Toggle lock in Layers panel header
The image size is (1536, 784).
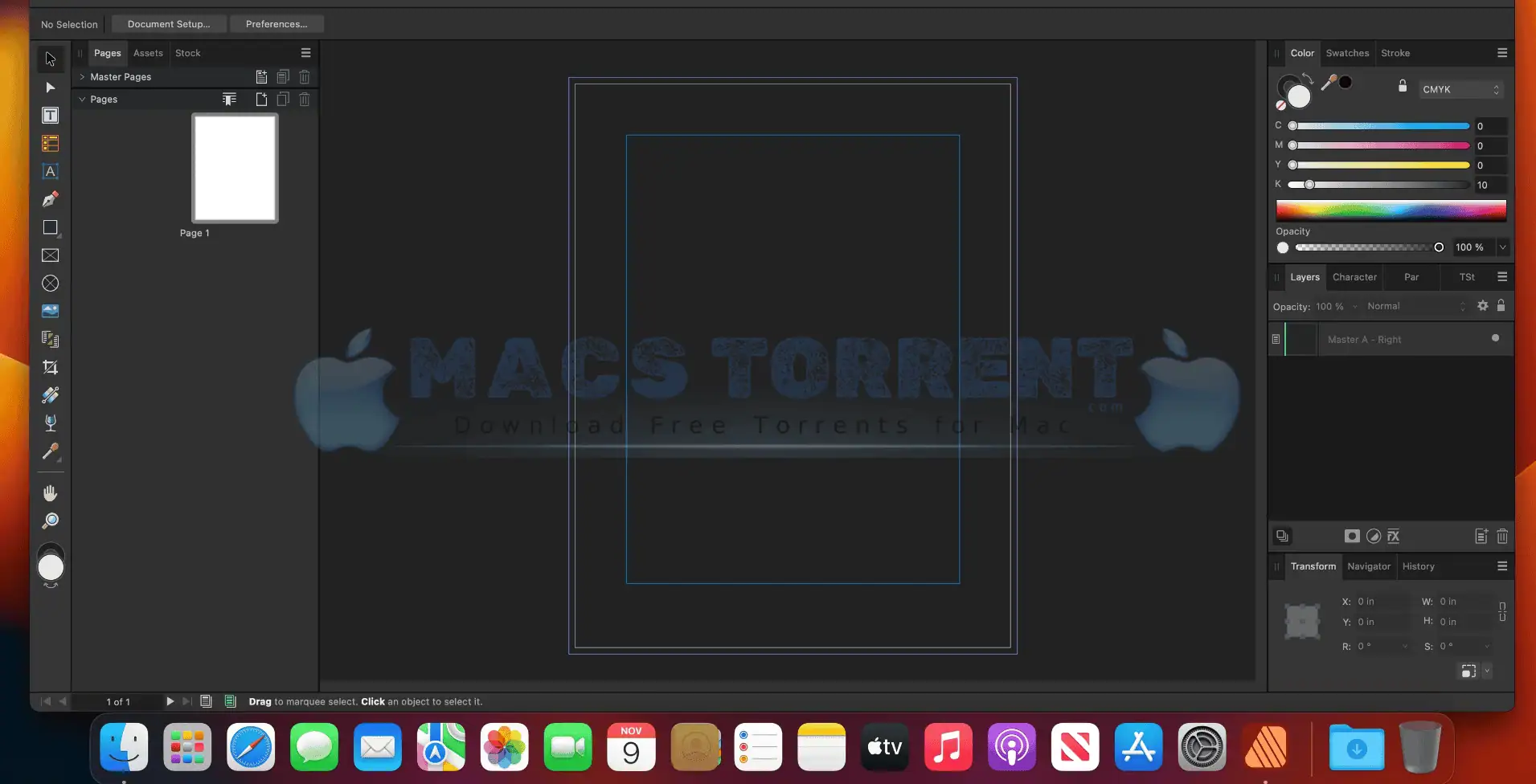1501,305
